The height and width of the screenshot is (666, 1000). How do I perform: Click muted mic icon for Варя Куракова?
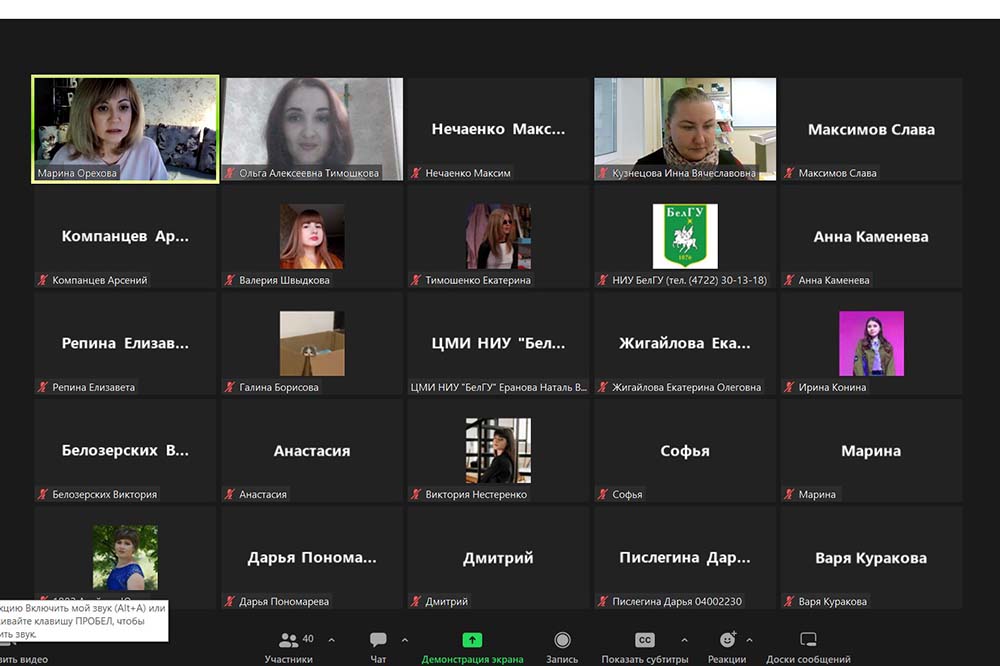789,602
